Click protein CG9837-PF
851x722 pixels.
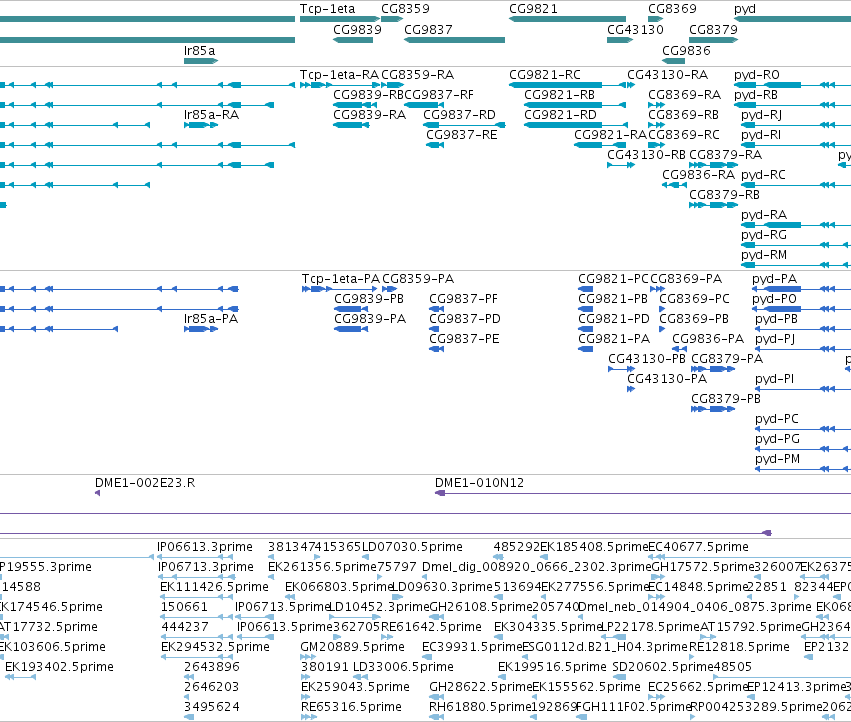[463, 299]
